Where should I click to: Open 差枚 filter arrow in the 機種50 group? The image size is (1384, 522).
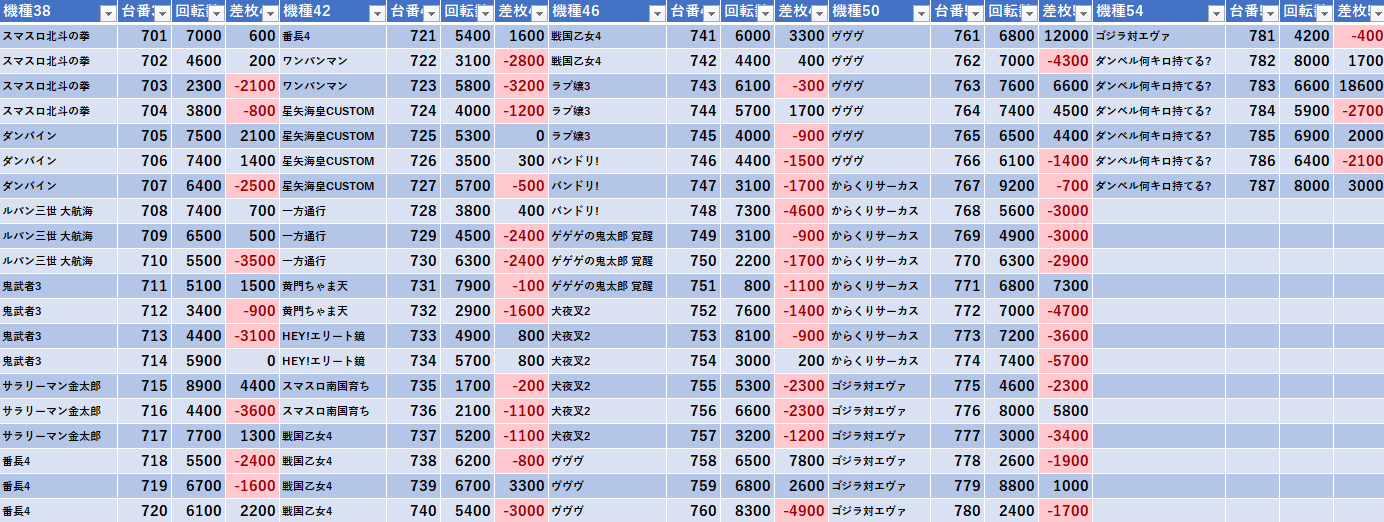tap(1082, 13)
